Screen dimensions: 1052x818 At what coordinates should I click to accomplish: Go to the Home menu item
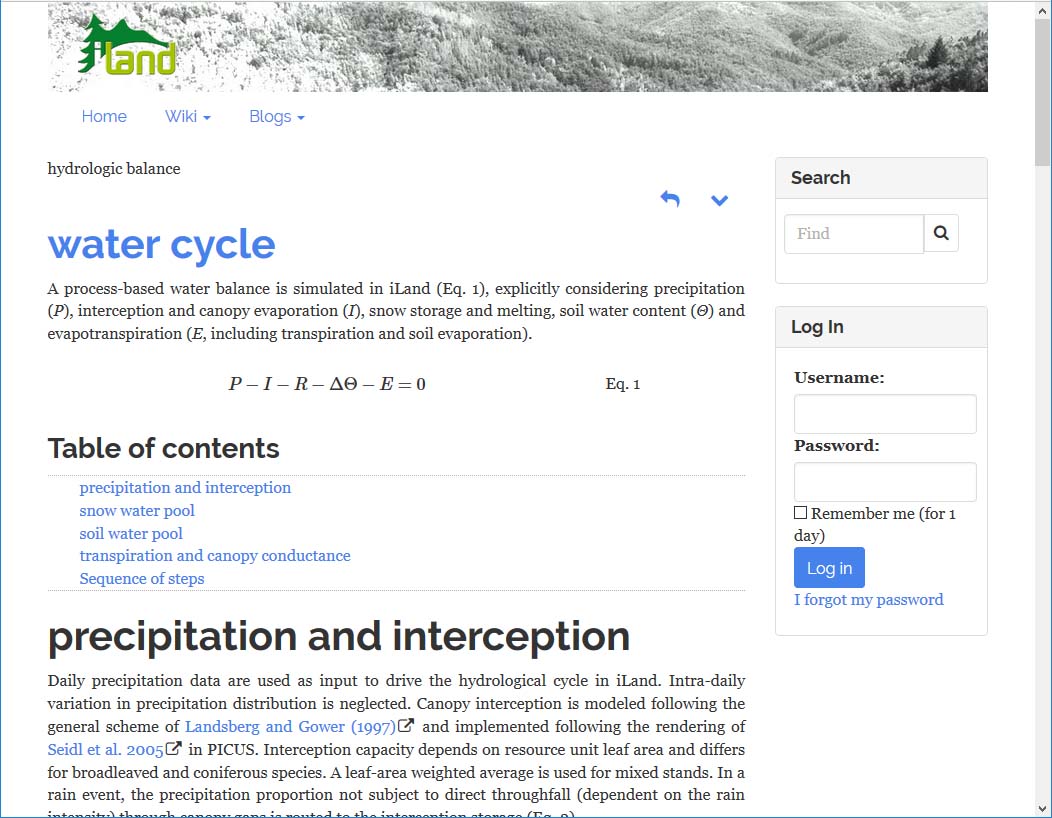tap(104, 117)
